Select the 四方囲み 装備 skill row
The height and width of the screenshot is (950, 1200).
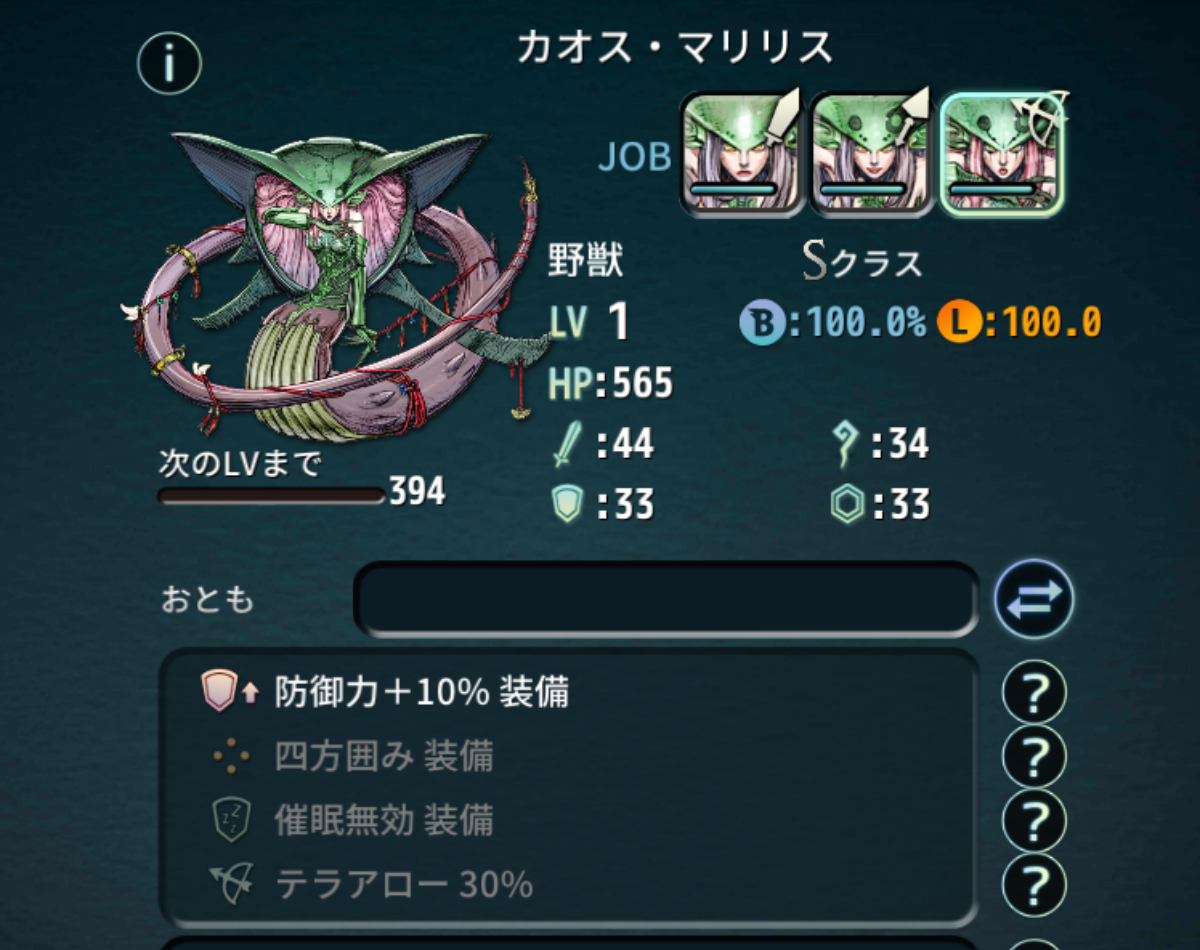pos(568,757)
